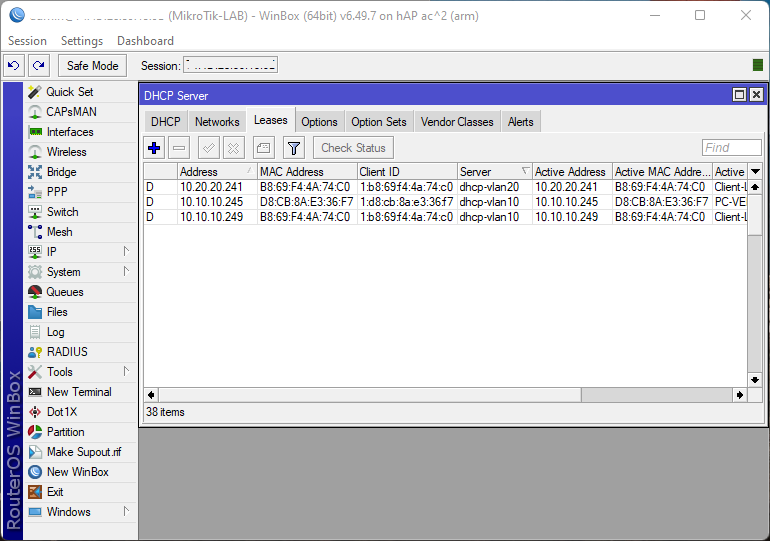770x541 pixels.
Task: Open Files from sidebar
Action: click(x=81, y=312)
